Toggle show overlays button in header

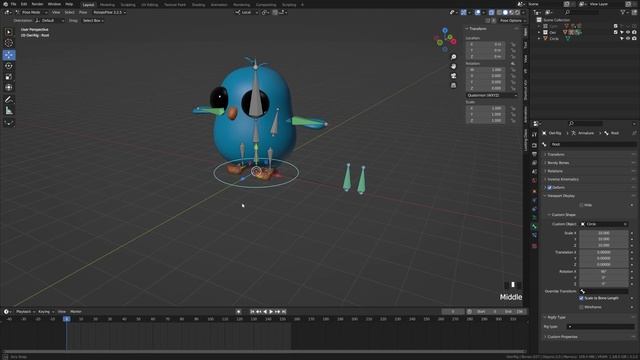coord(478,12)
